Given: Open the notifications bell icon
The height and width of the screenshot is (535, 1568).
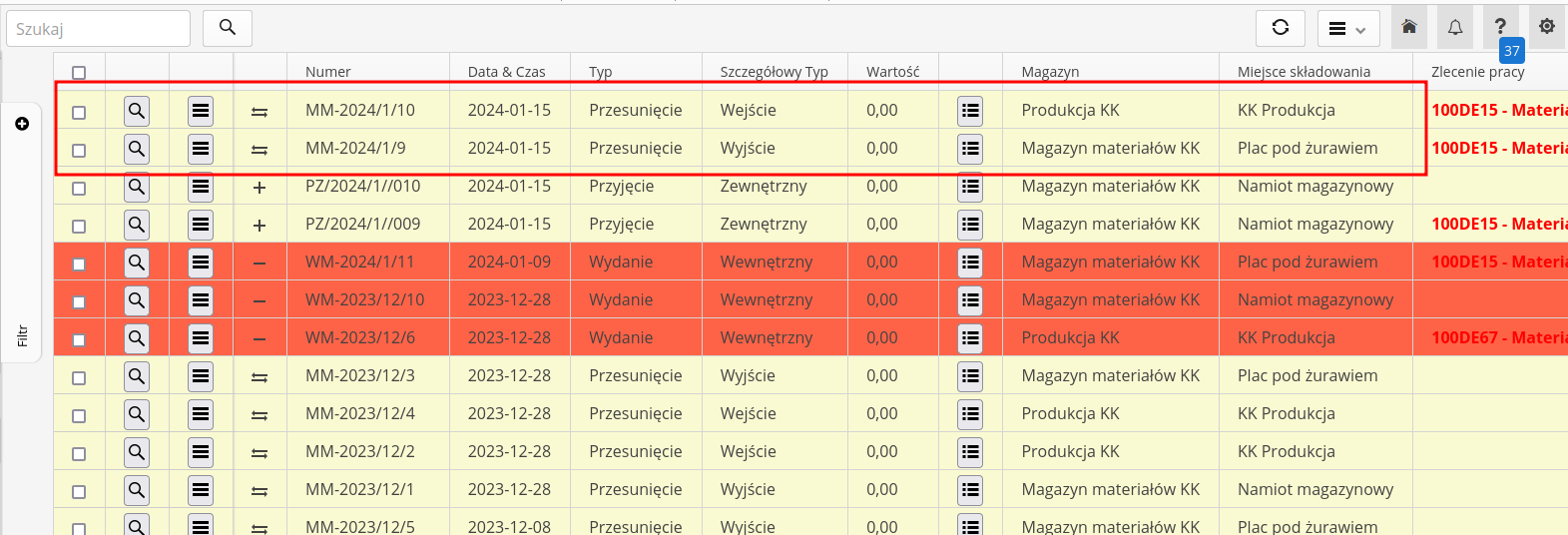Looking at the screenshot, I should click(1455, 28).
